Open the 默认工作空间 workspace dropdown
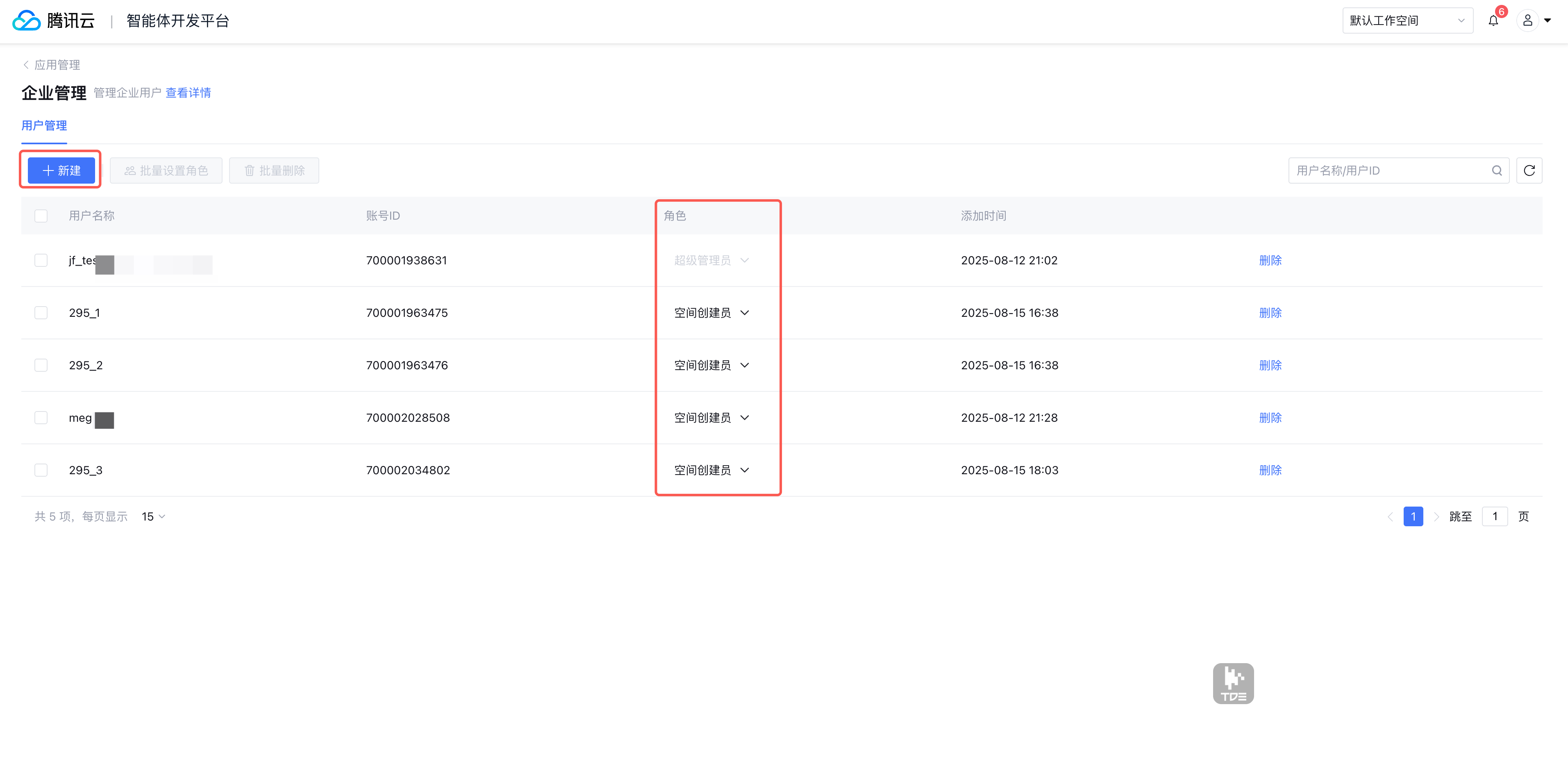The image size is (1568, 782). (x=1407, y=20)
